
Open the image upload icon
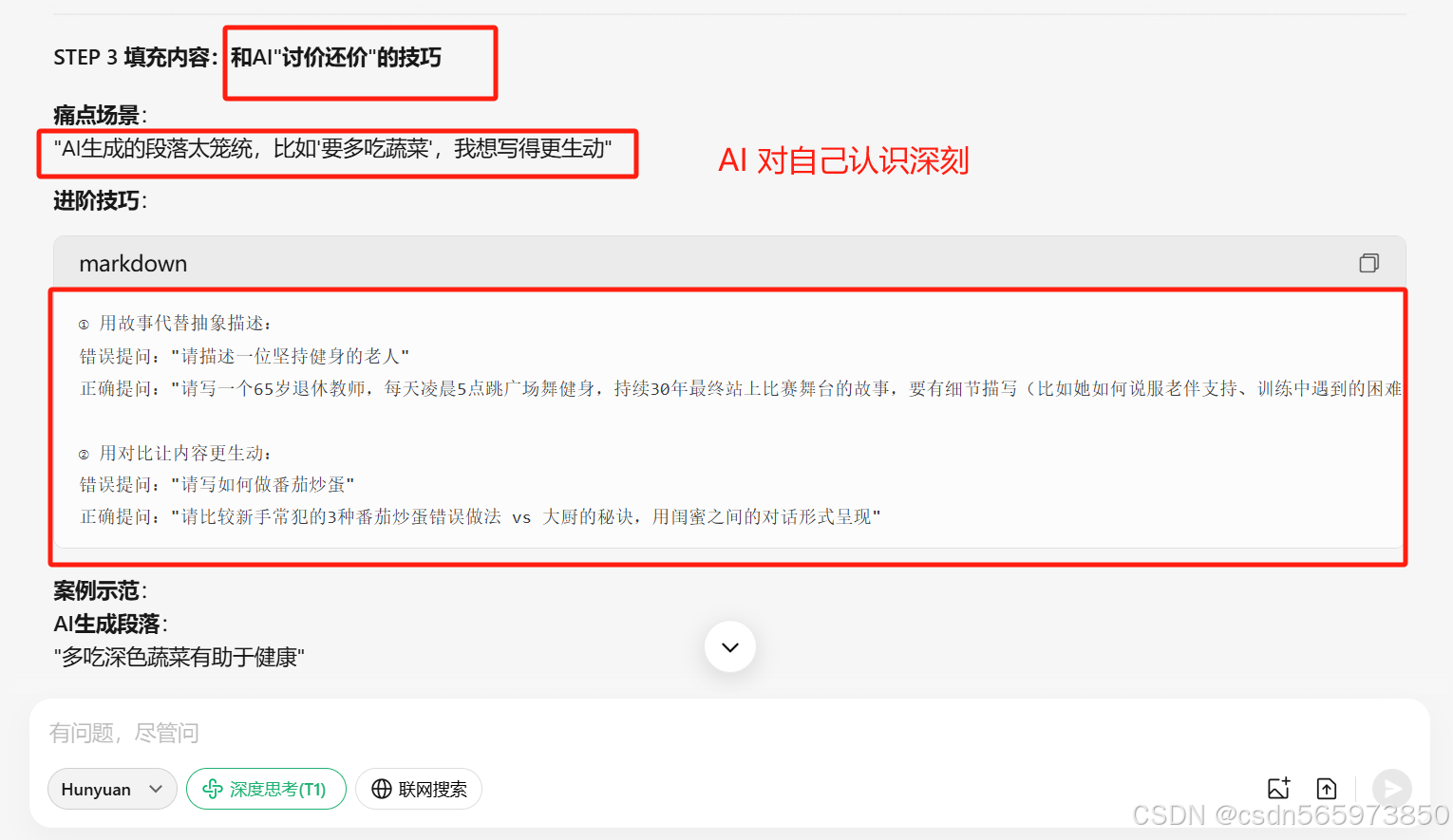coord(1278,788)
